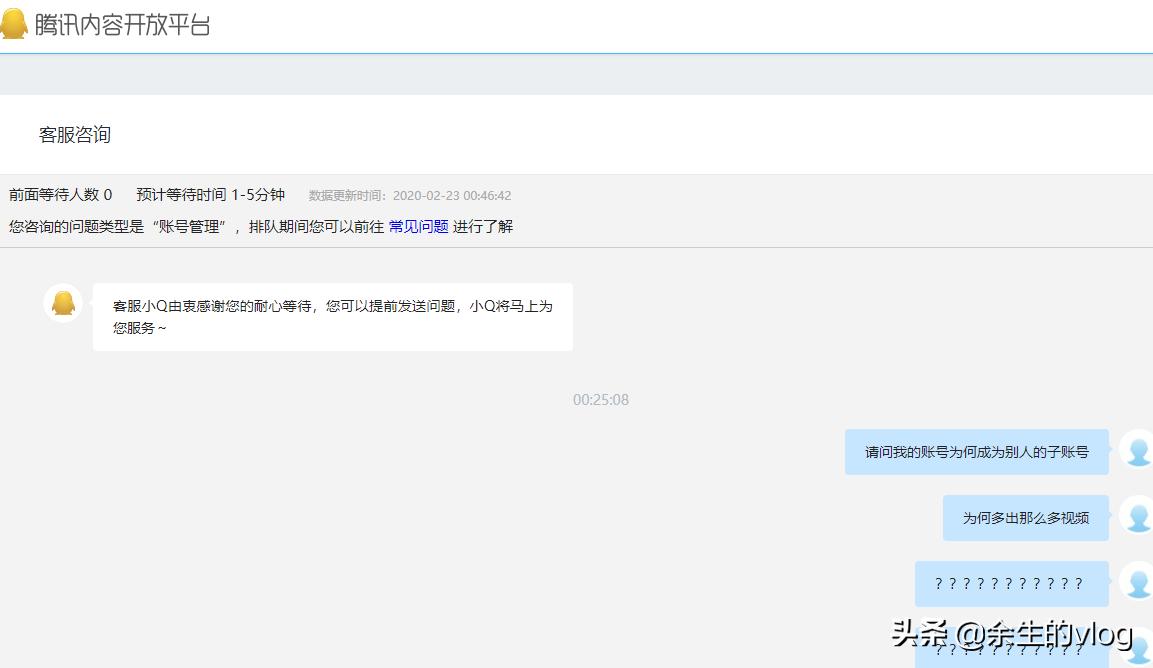Click the avatar next to the question marks message
Viewport: 1153px width, 668px height.
1137,584
